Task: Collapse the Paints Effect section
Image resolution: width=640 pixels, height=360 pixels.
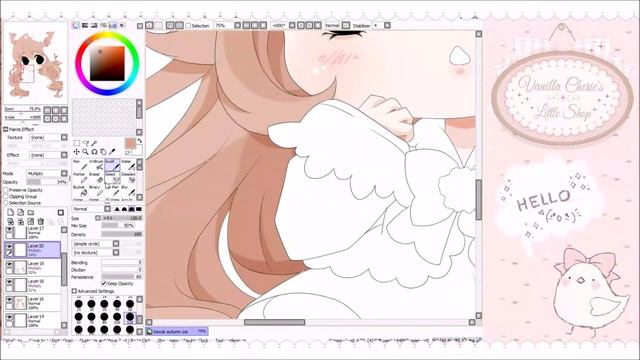Action: coord(6,129)
